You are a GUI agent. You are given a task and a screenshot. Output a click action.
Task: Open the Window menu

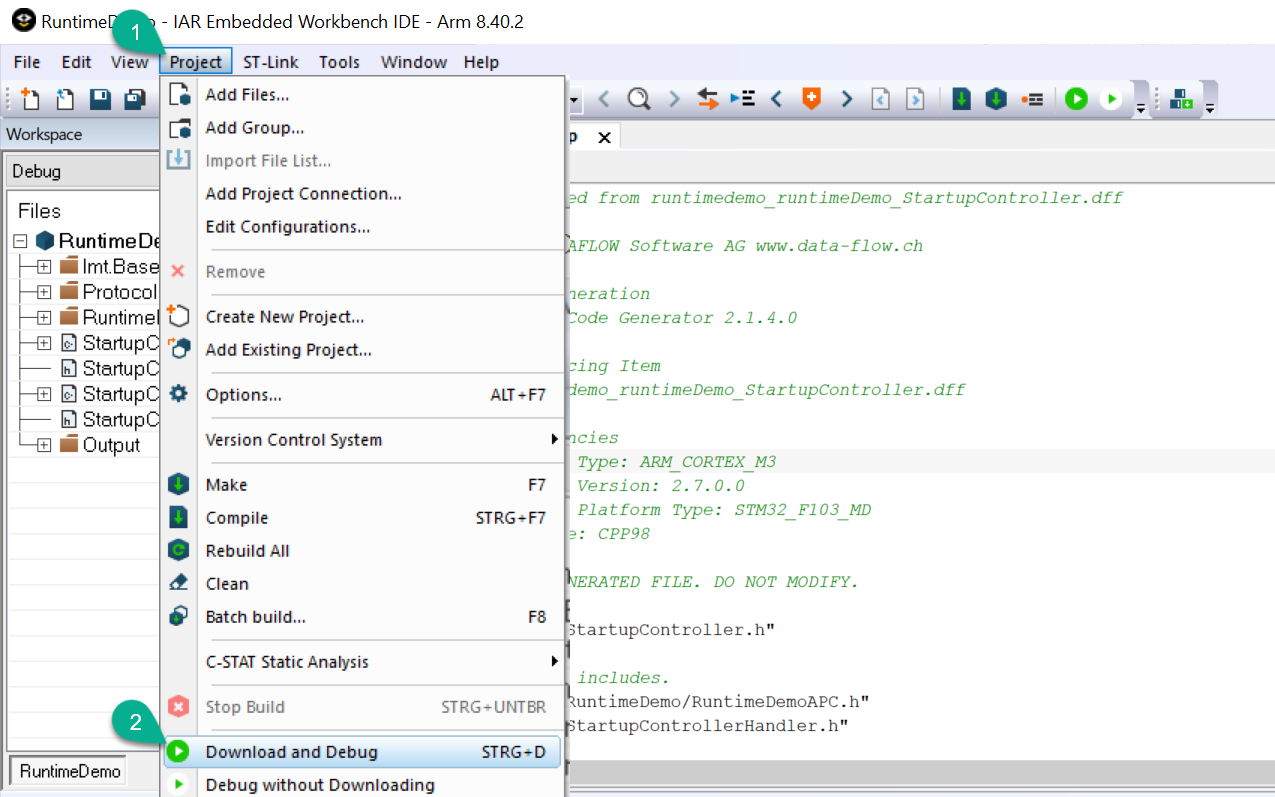point(414,62)
